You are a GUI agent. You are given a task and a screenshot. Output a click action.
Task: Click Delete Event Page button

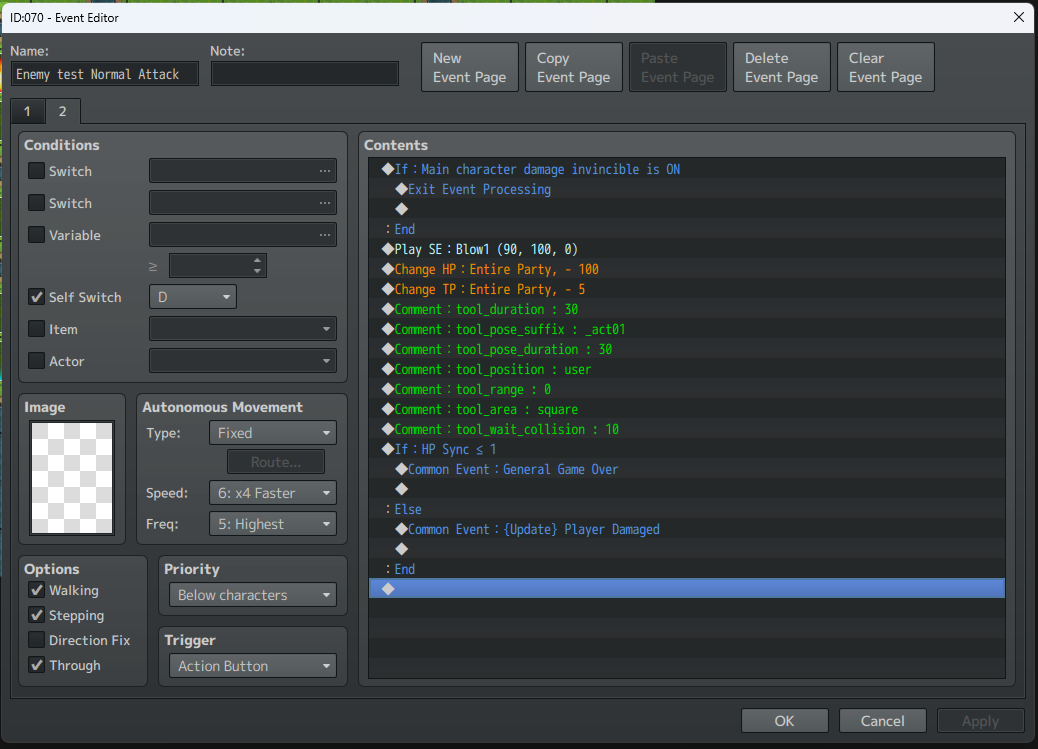pyautogui.click(x=781, y=68)
